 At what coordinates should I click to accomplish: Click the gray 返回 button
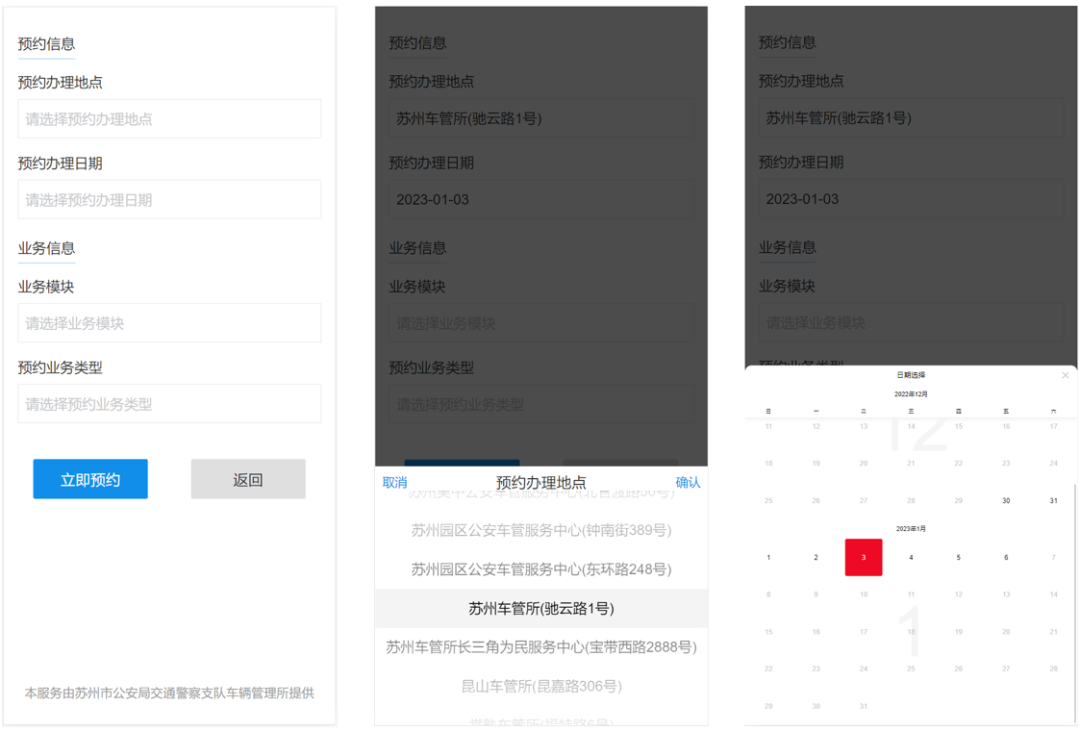248,480
